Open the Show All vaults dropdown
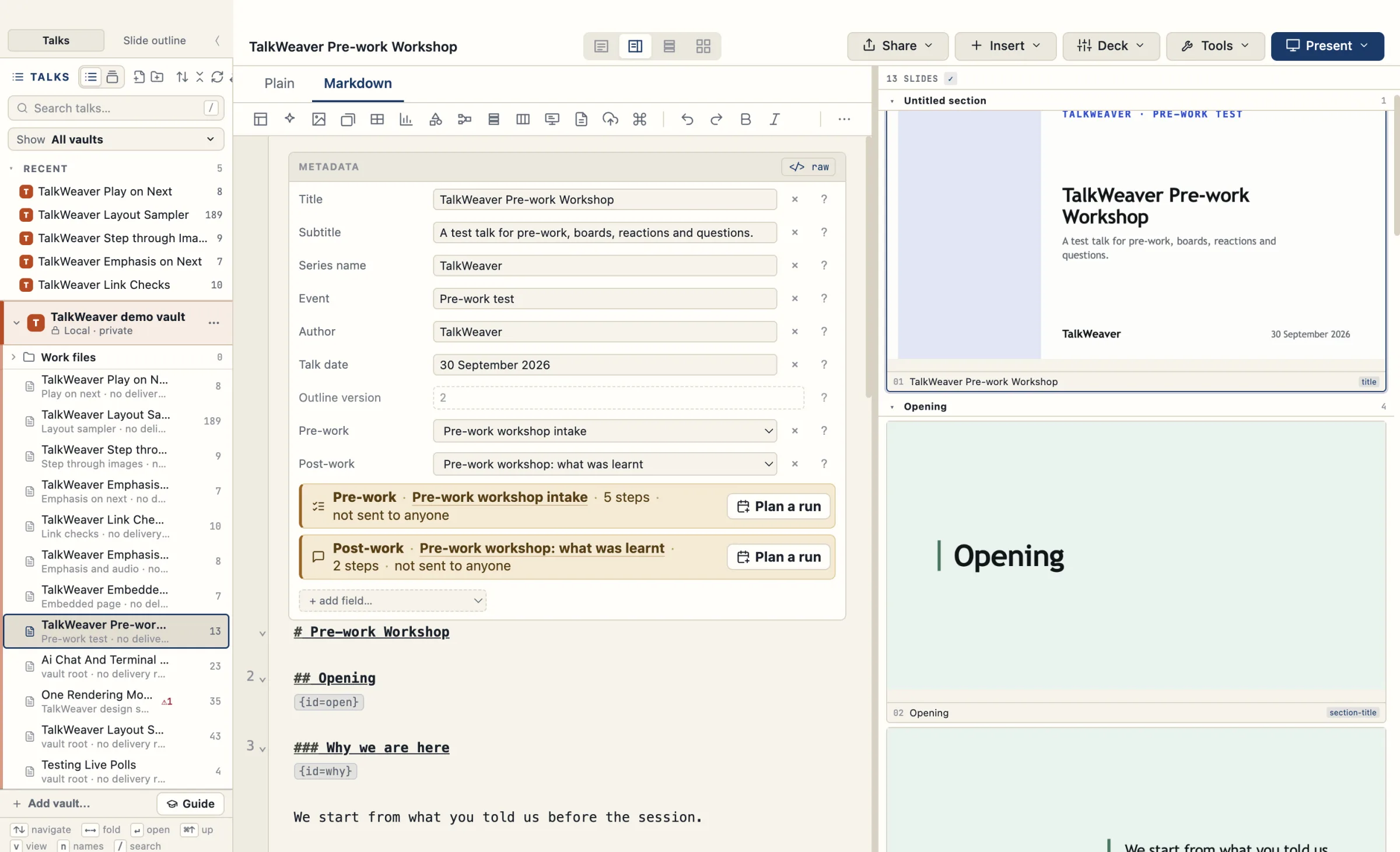 (x=116, y=139)
